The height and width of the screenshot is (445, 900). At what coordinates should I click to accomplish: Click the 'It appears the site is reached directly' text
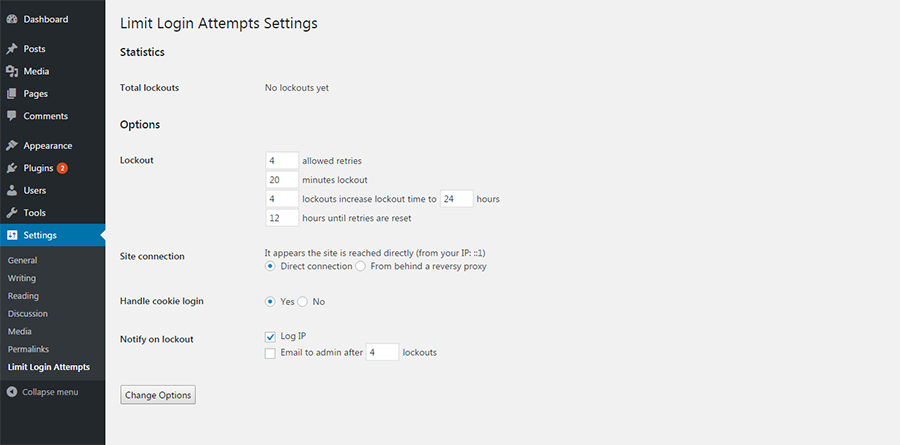click(376, 253)
